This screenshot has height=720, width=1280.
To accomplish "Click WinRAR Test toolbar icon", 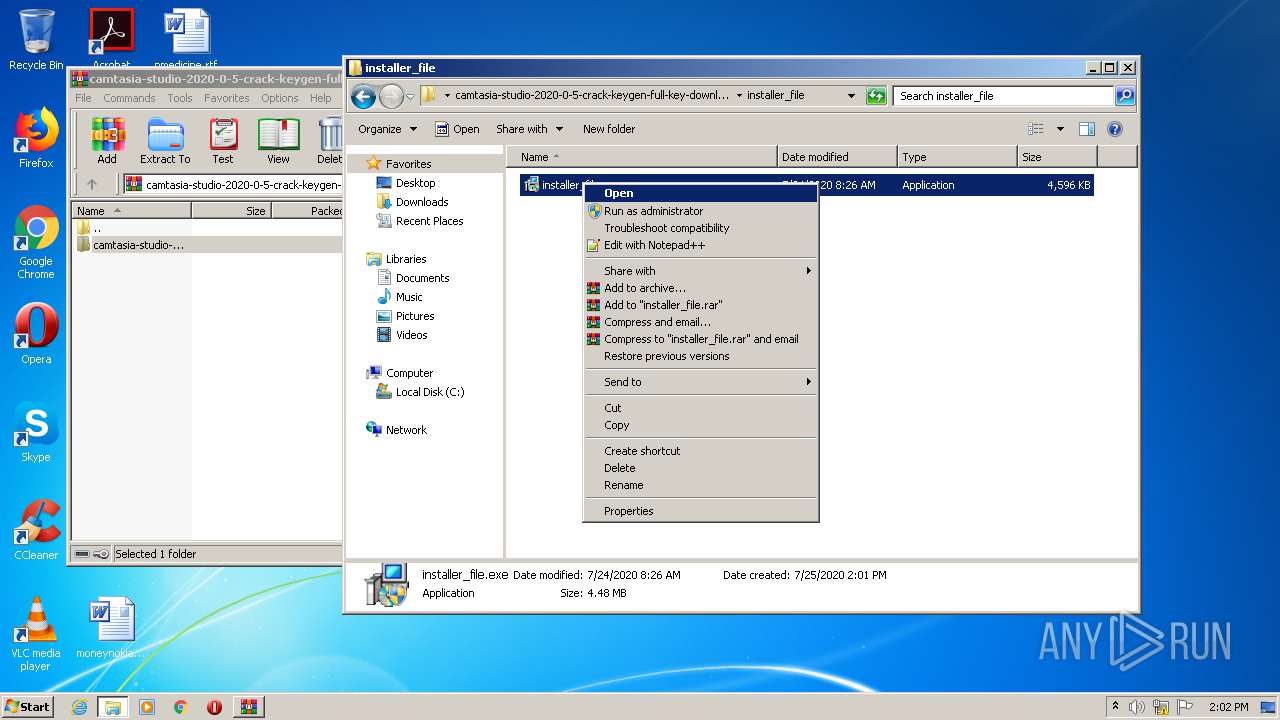I will (x=223, y=141).
